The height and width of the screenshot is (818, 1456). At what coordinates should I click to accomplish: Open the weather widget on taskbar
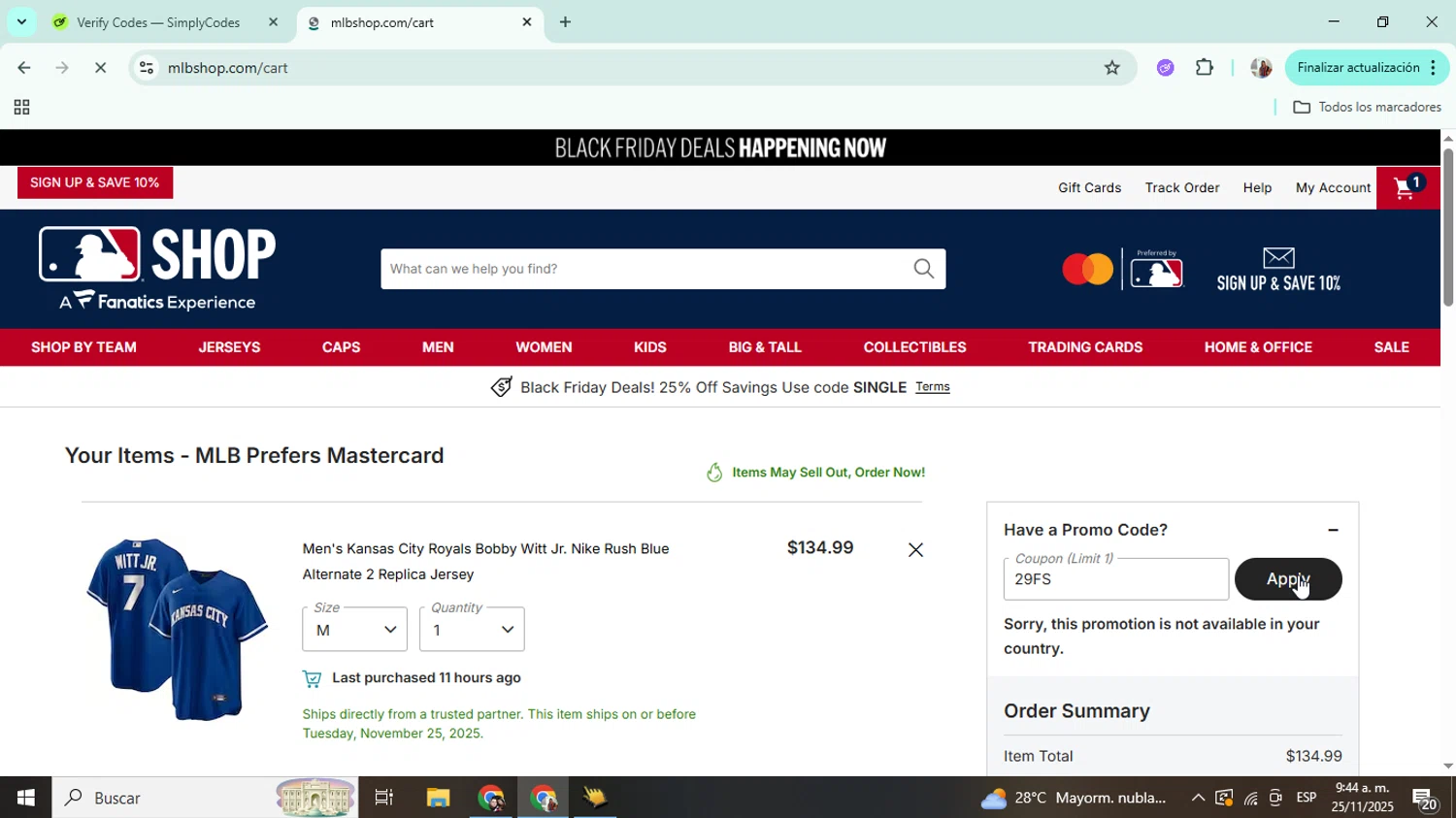click(x=1073, y=798)
